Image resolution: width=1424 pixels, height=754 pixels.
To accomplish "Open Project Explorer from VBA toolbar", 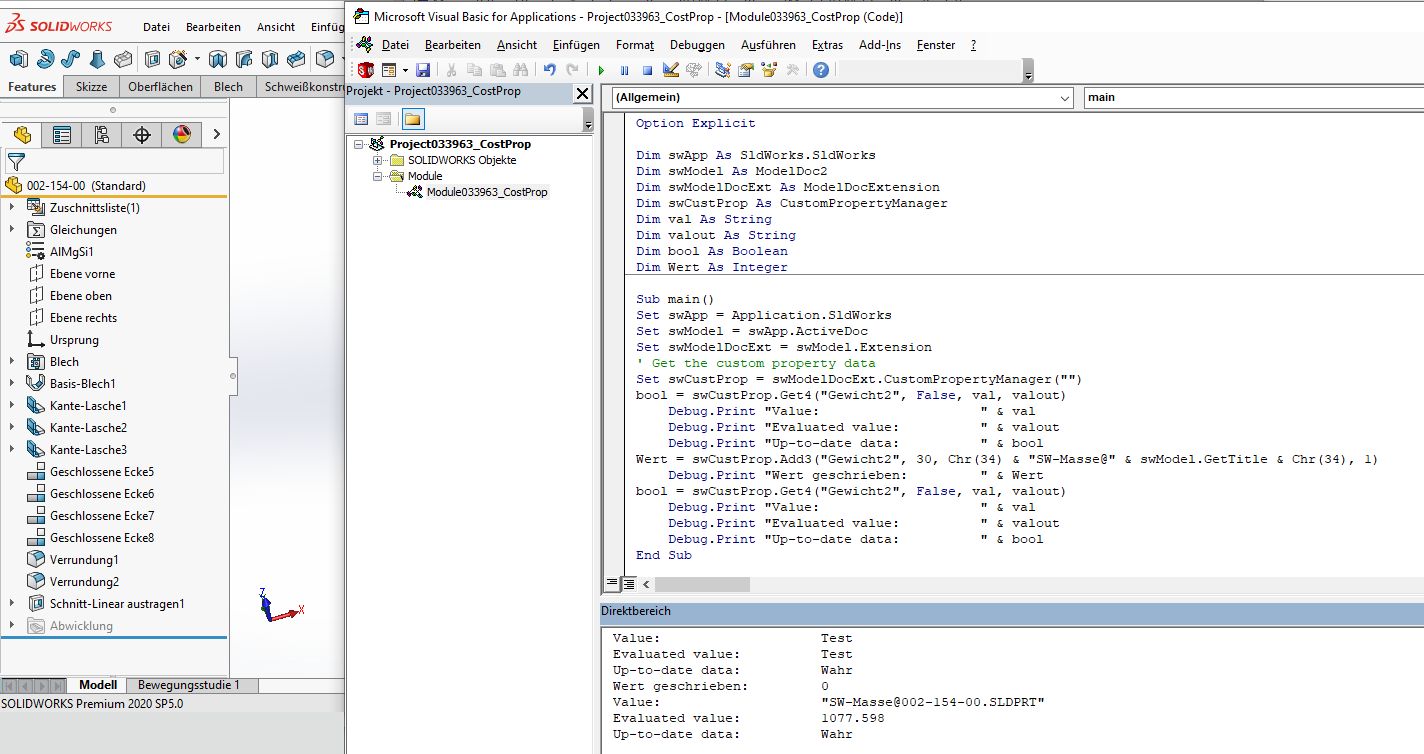I will click(x=723, y=69).
